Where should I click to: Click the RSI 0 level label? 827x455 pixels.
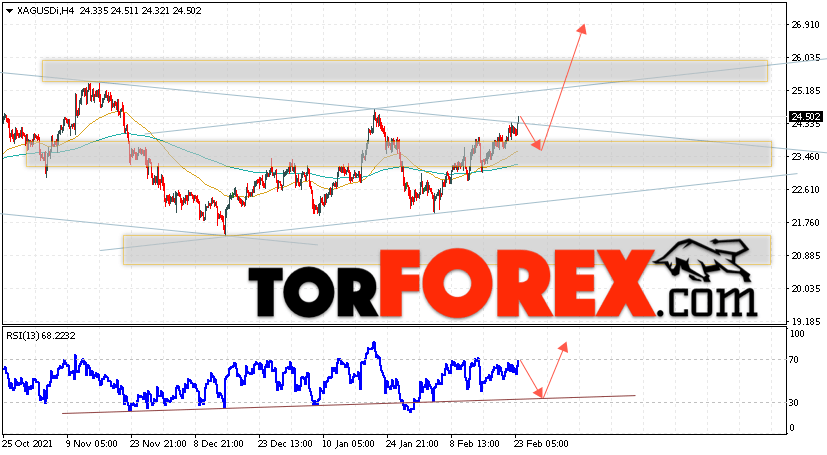tap(791, 428)
